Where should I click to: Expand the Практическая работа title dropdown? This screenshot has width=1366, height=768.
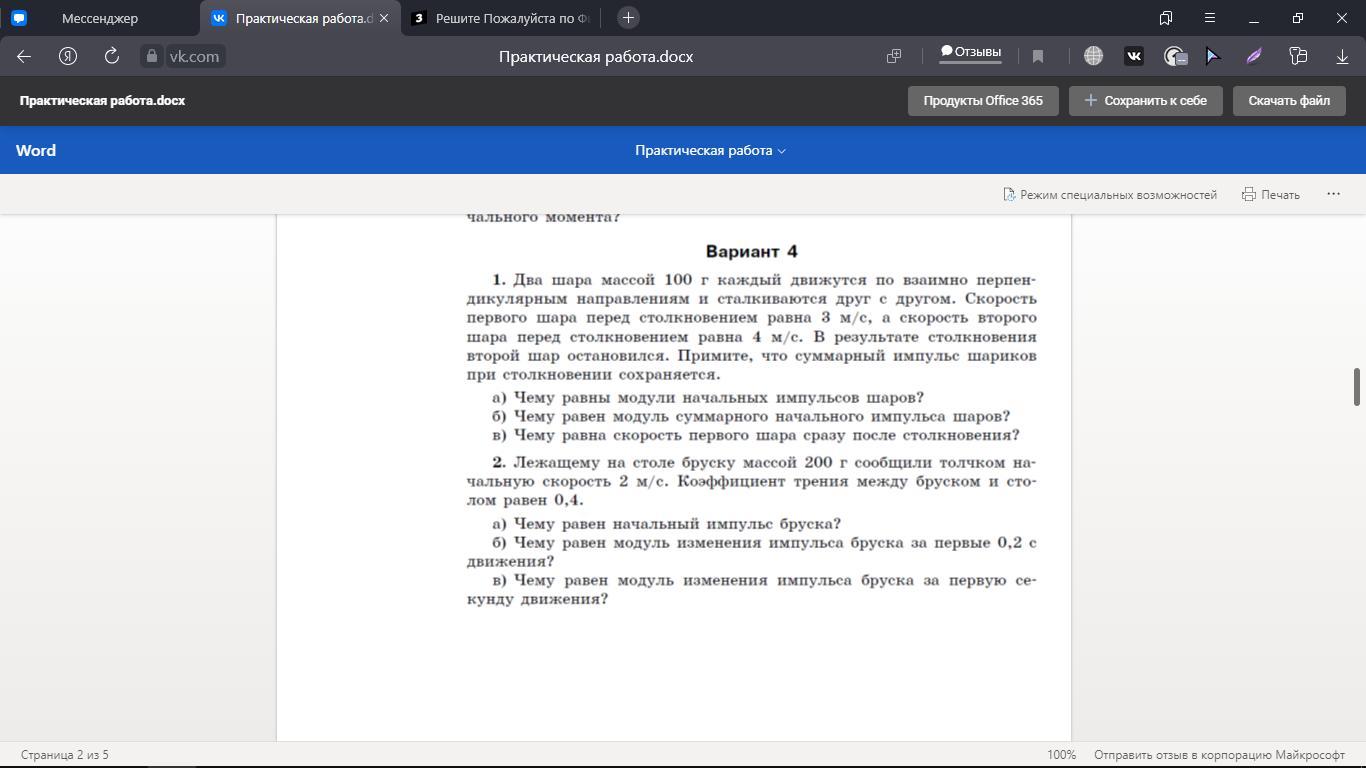coord(710,151)
